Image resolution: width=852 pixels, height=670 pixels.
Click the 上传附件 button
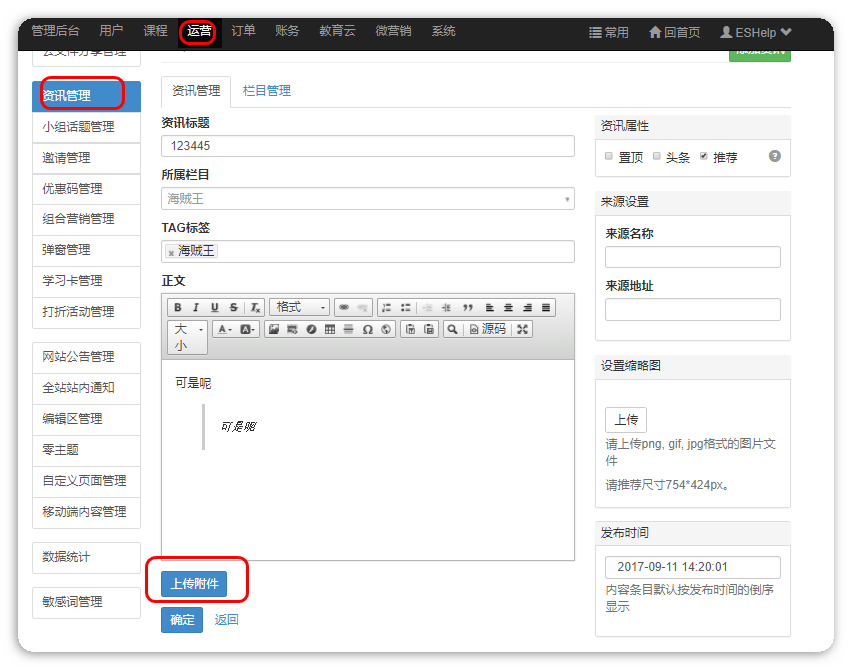click(x=194, y=584)
